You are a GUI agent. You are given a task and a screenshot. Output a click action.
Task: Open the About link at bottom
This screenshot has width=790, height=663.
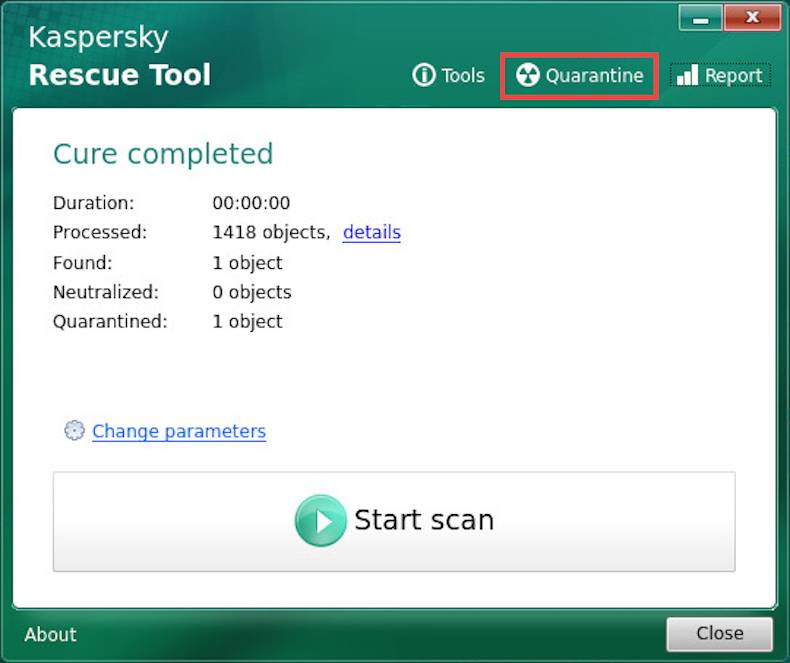click(50, 635)
